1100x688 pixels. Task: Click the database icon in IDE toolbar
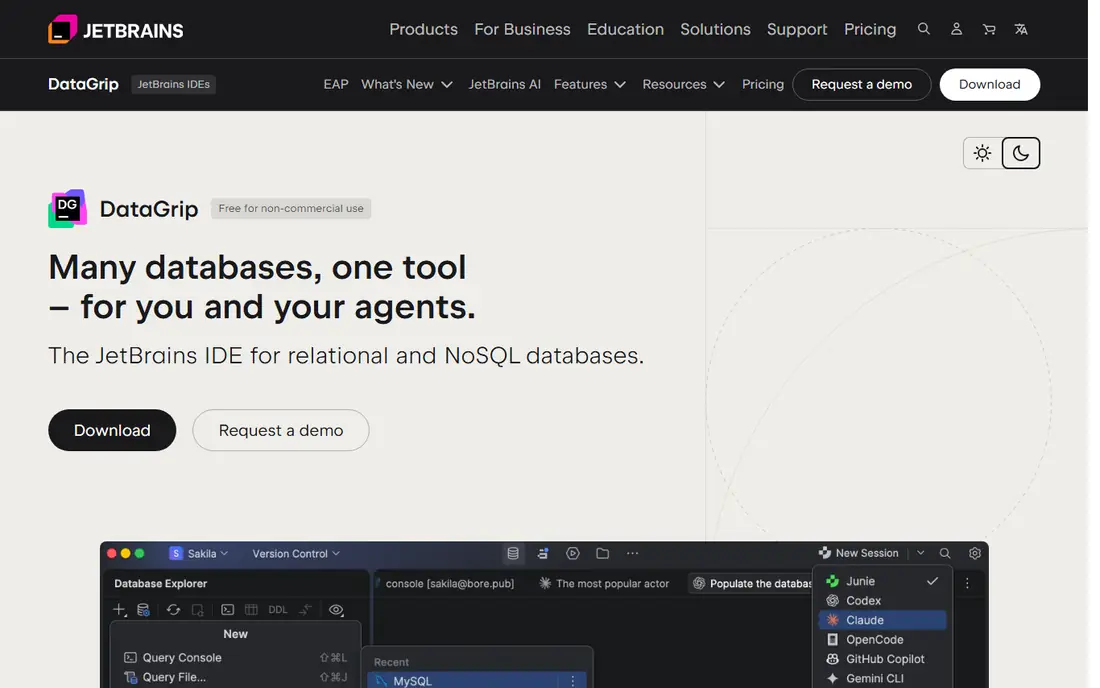pyautogui.click(x=513, y=553)
